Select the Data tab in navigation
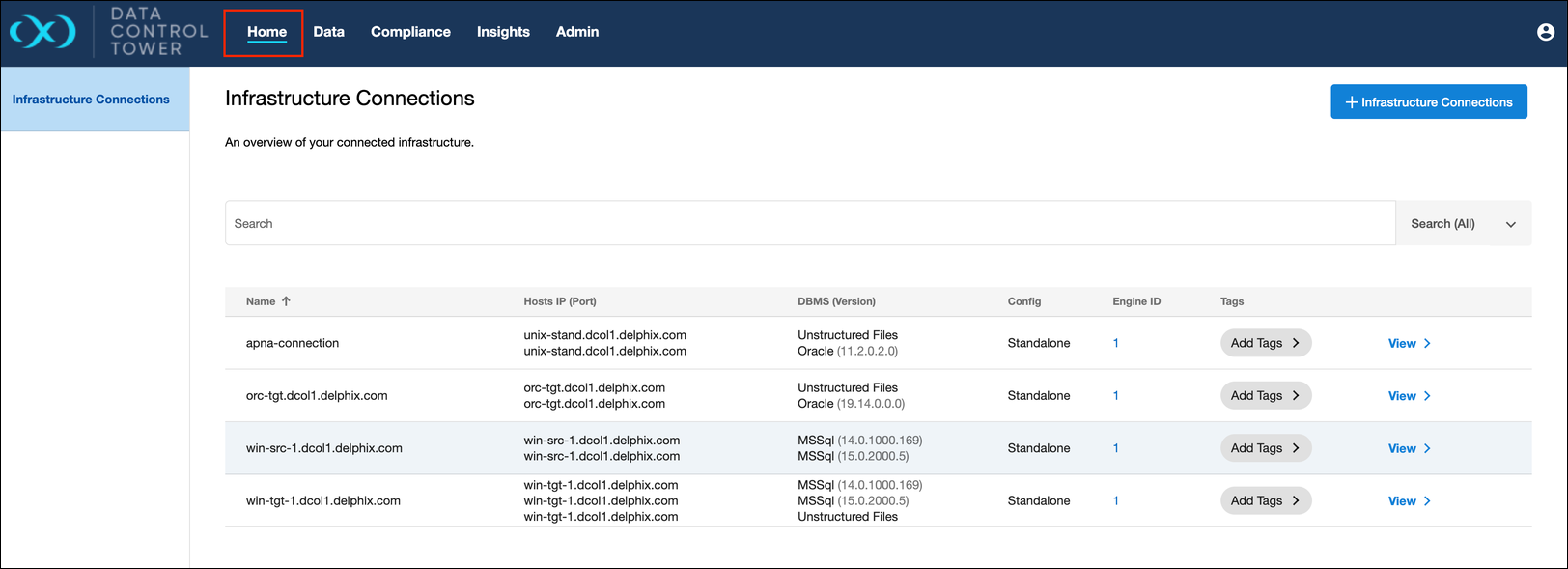 [328, 32]
